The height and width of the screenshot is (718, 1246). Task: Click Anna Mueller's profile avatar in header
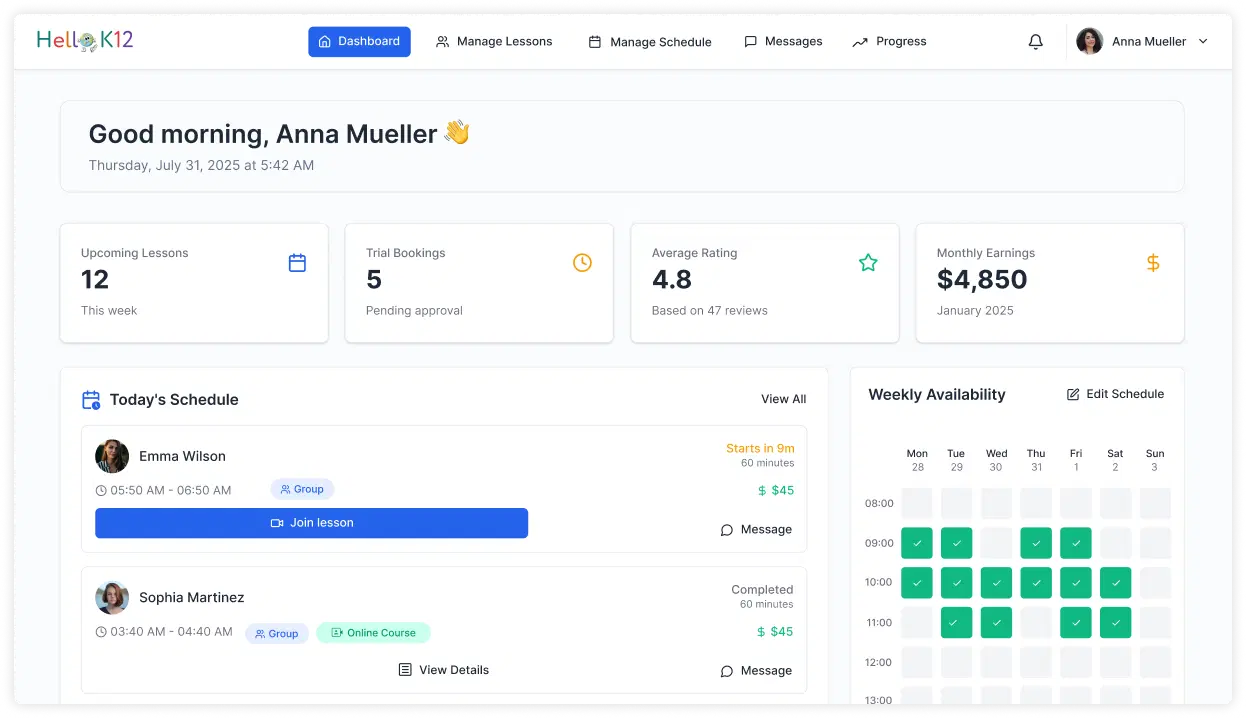[x=1089, y=41]
